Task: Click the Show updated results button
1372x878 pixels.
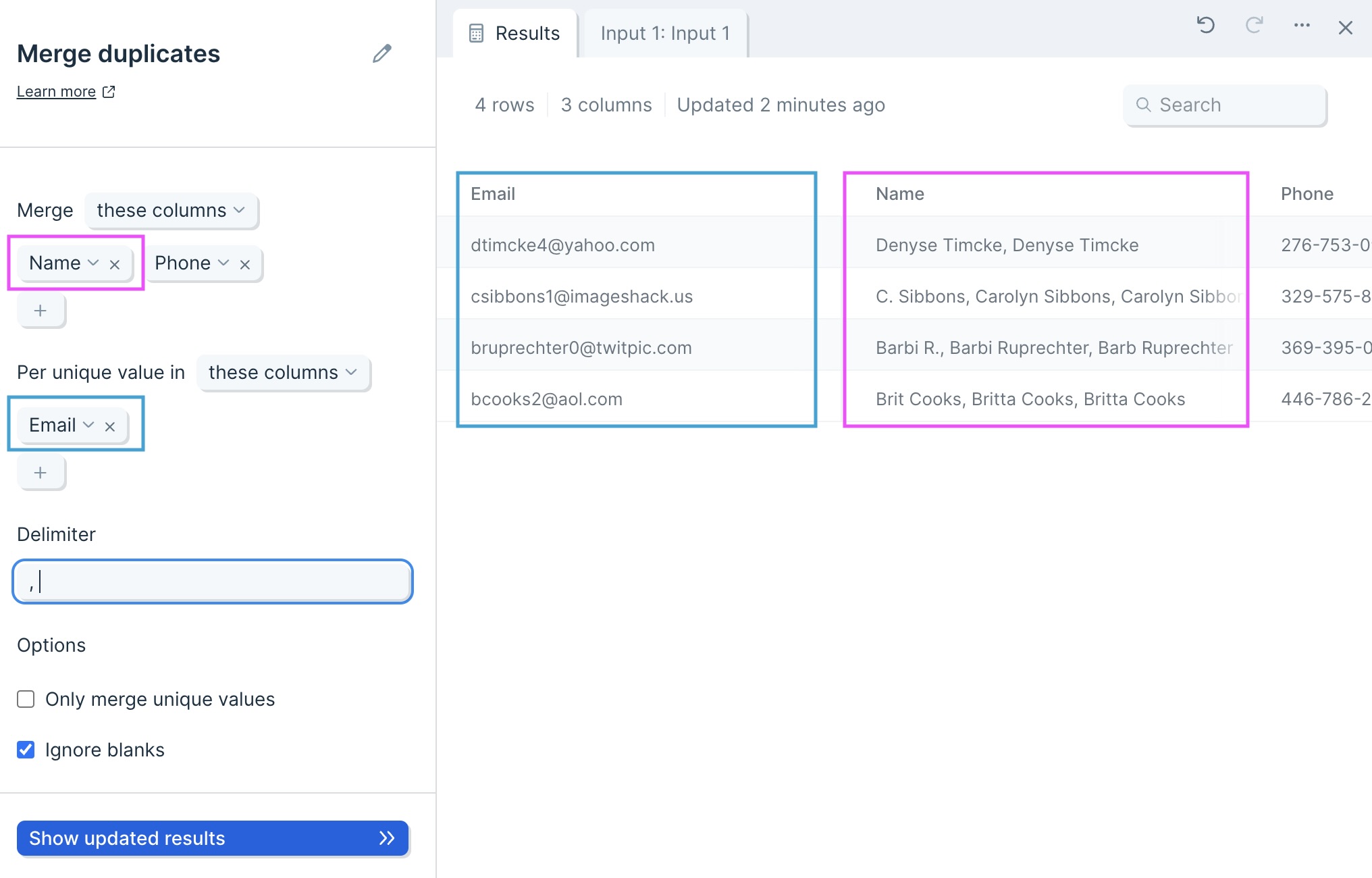Action: point(213,838)
